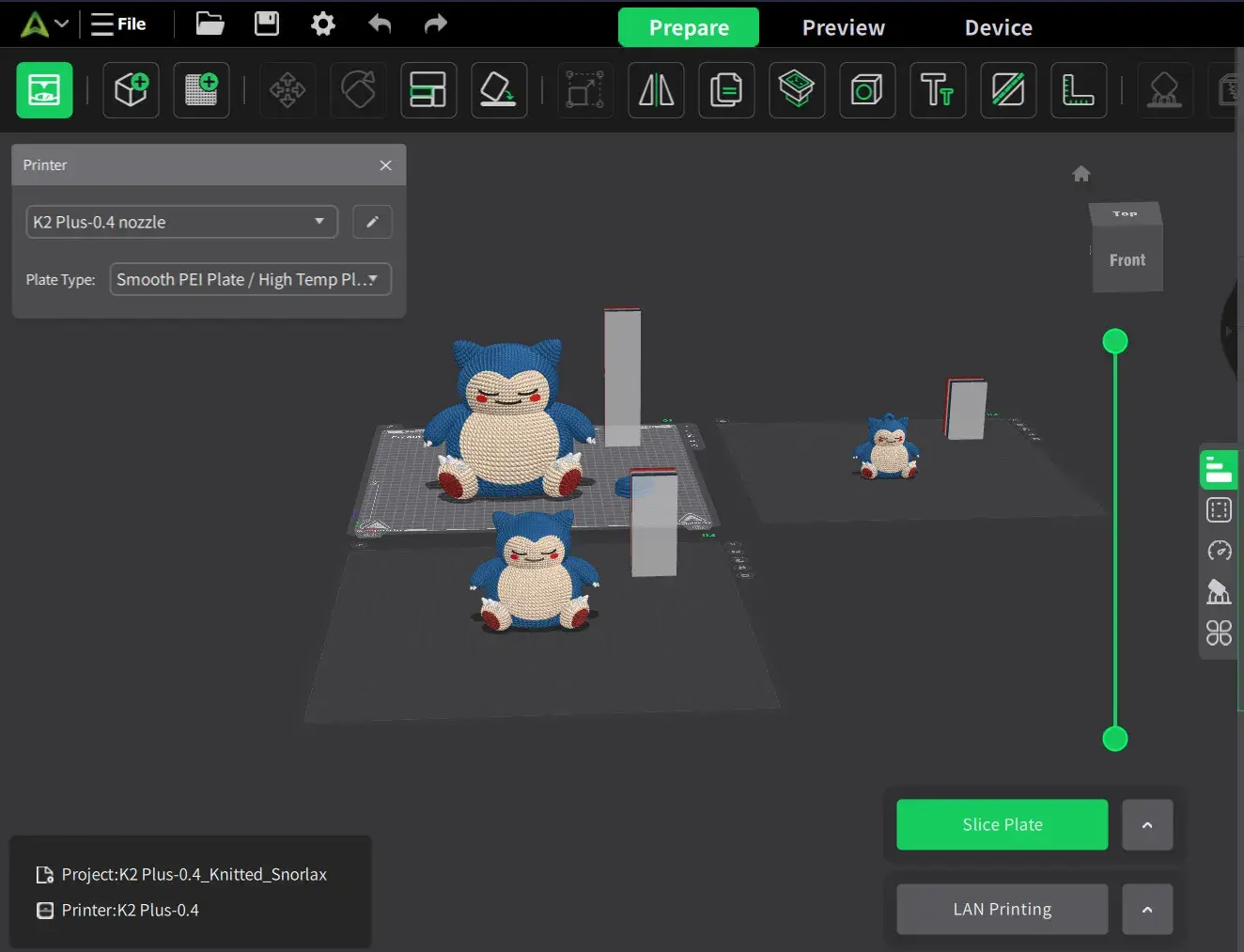Close the Printer panel
This screenshot has width=1244, height=952.
coord(385,165)
